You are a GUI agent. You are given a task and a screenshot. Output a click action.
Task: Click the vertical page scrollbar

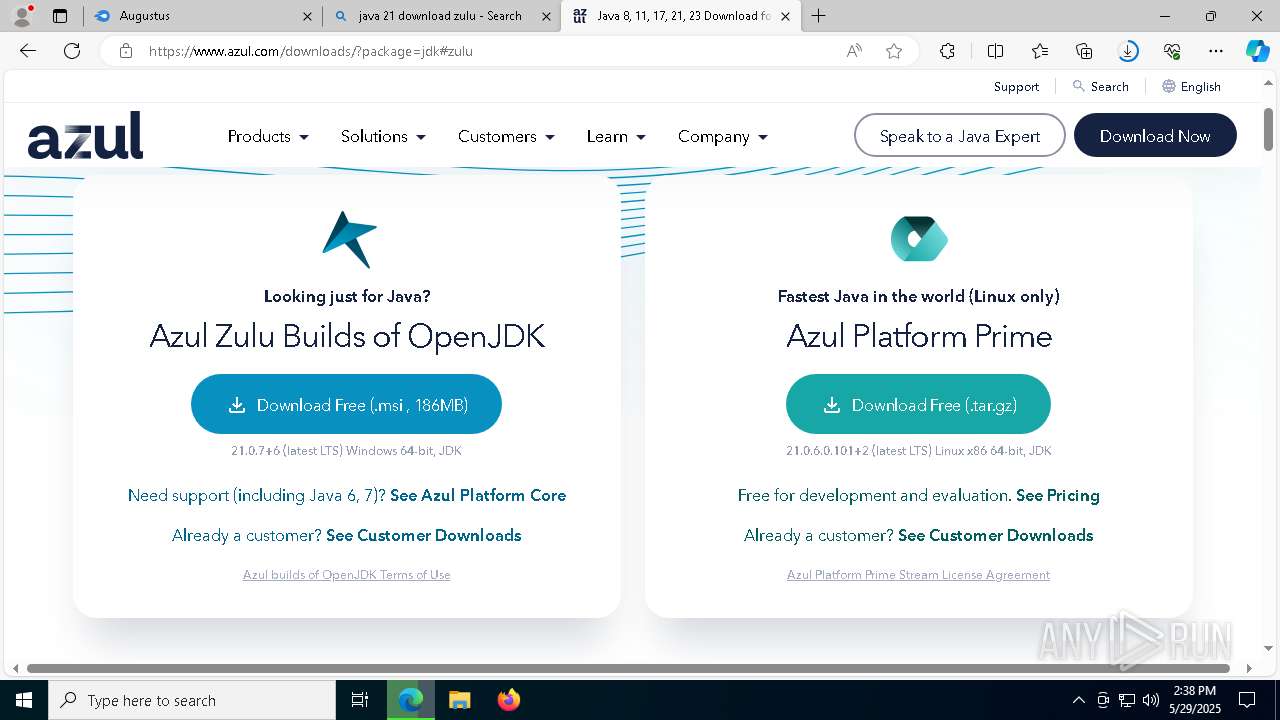(x=1268, y=129)
